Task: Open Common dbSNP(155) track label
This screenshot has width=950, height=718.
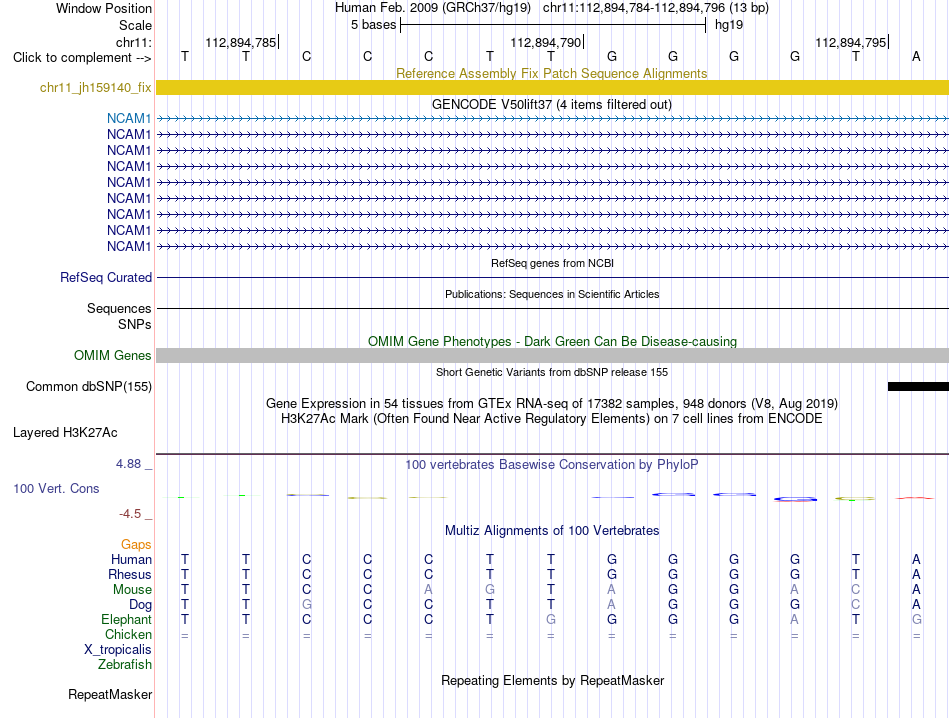Action: [88, 386]
